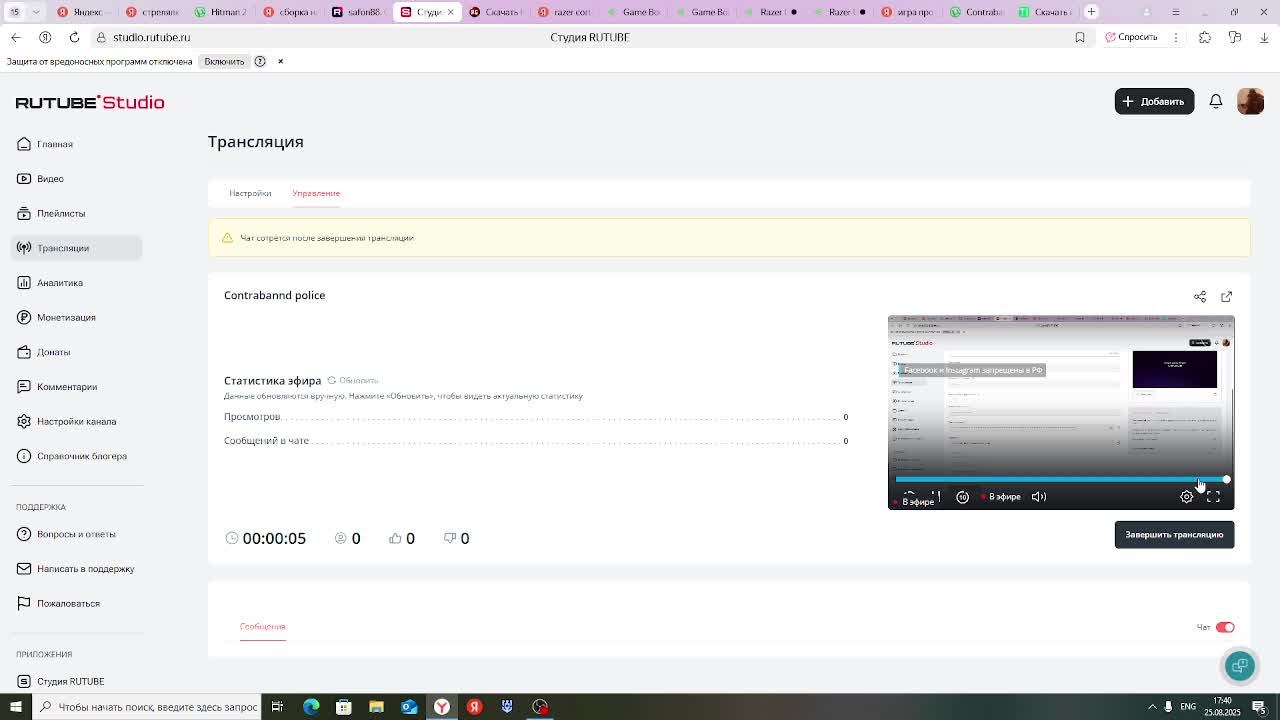
Task: Toggle the Чат switch
Action: 1225,627
